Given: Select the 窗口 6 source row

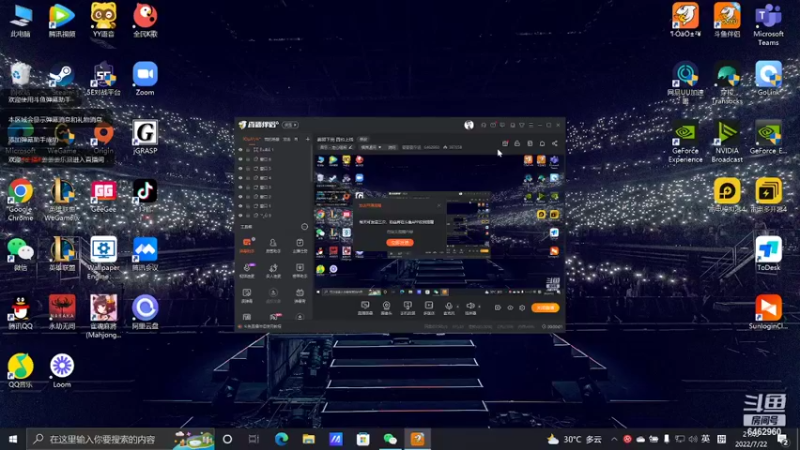Looking at the screenshot, I should pos(274,159).
